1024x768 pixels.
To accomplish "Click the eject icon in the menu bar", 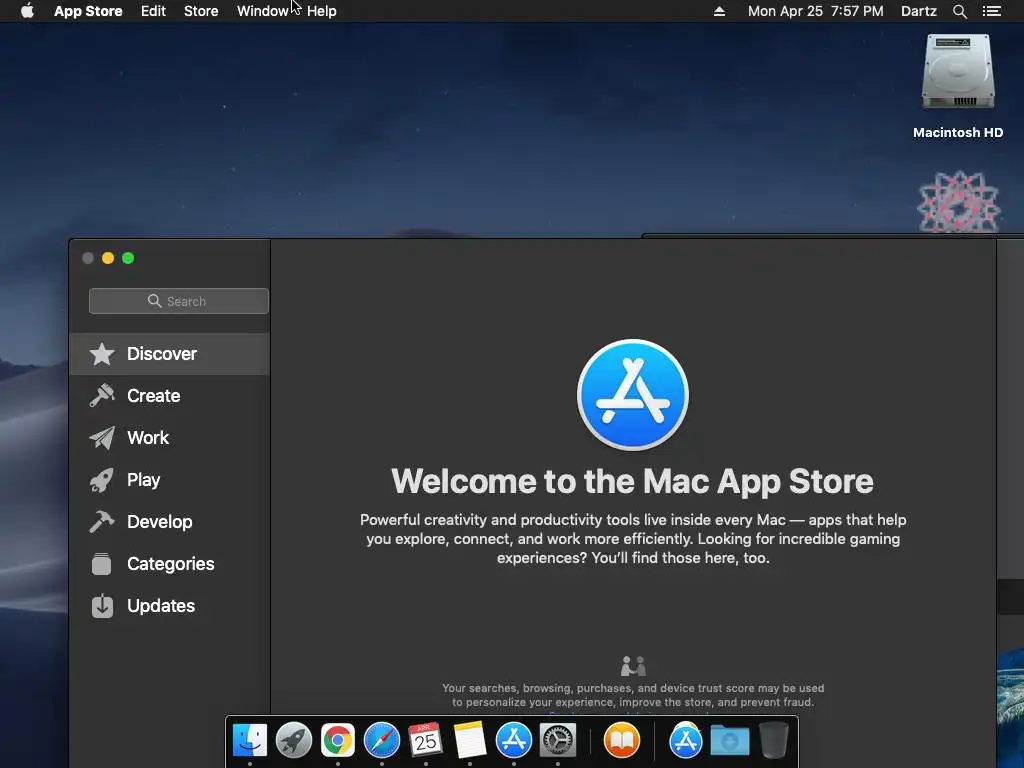I will [x=719, y=11].
